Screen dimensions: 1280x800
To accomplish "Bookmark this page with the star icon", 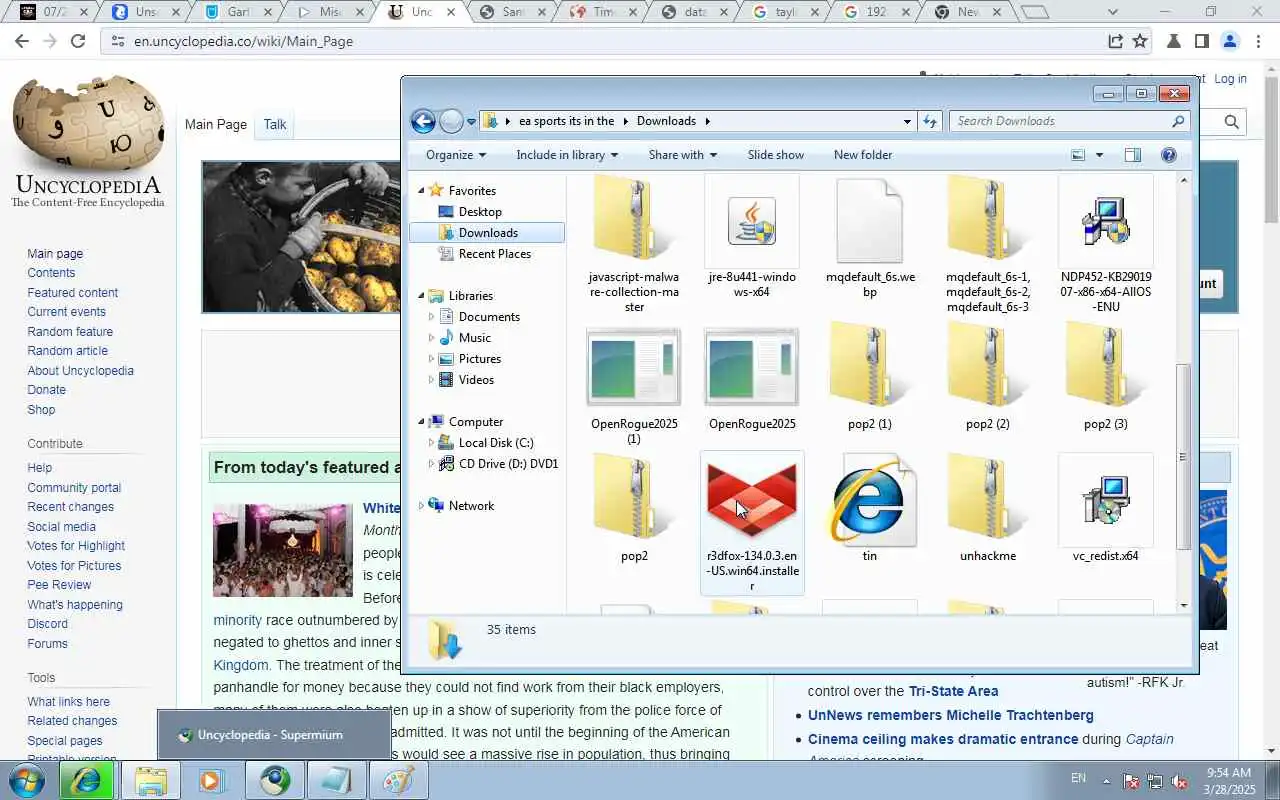I will point(1140,41).
